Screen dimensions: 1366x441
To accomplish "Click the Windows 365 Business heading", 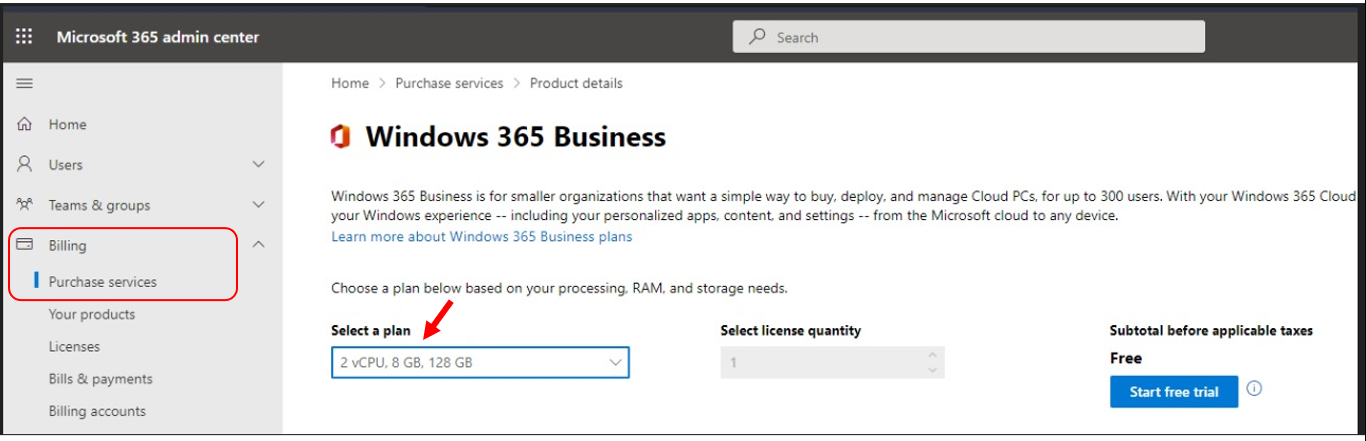I will (x=516, y=137).
